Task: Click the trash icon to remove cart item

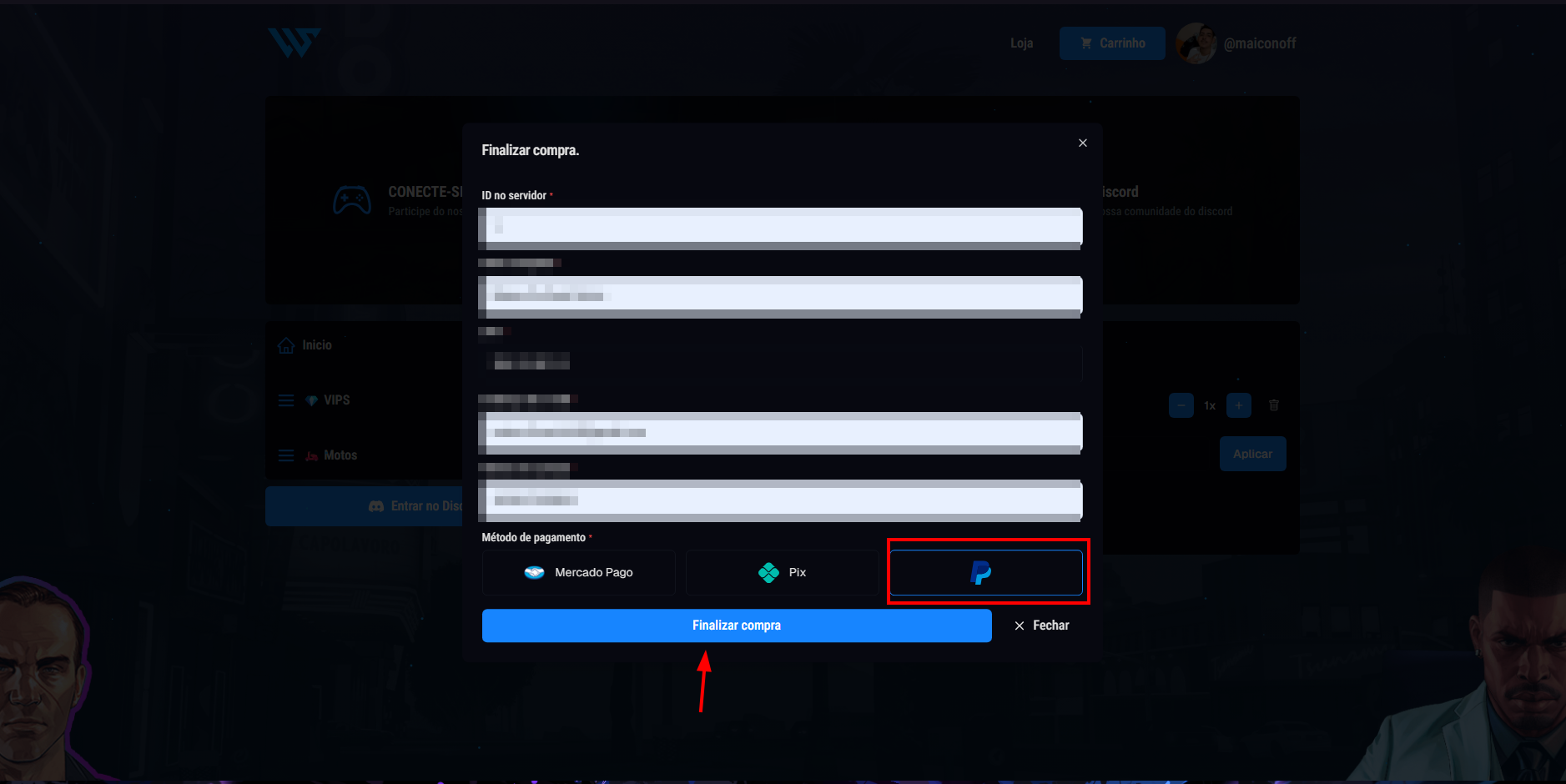Action: (x=1274, y=405)
